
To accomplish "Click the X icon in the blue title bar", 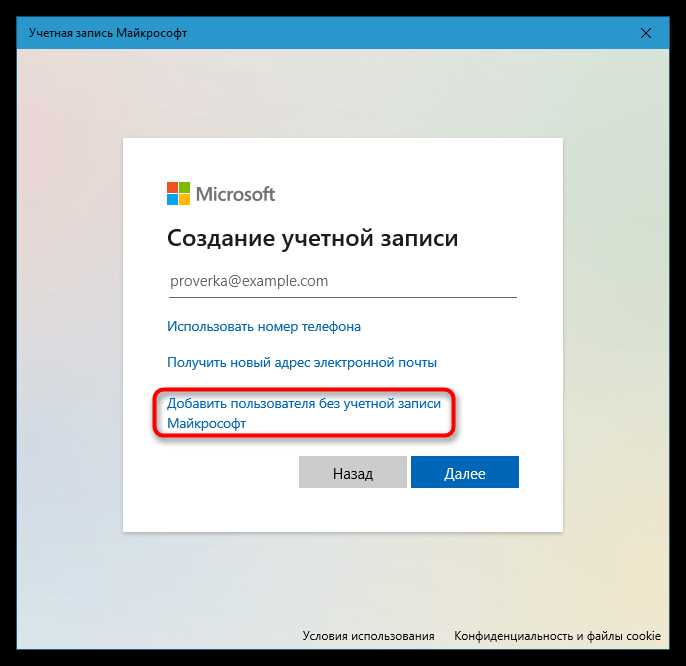I will tap(645, 33).
